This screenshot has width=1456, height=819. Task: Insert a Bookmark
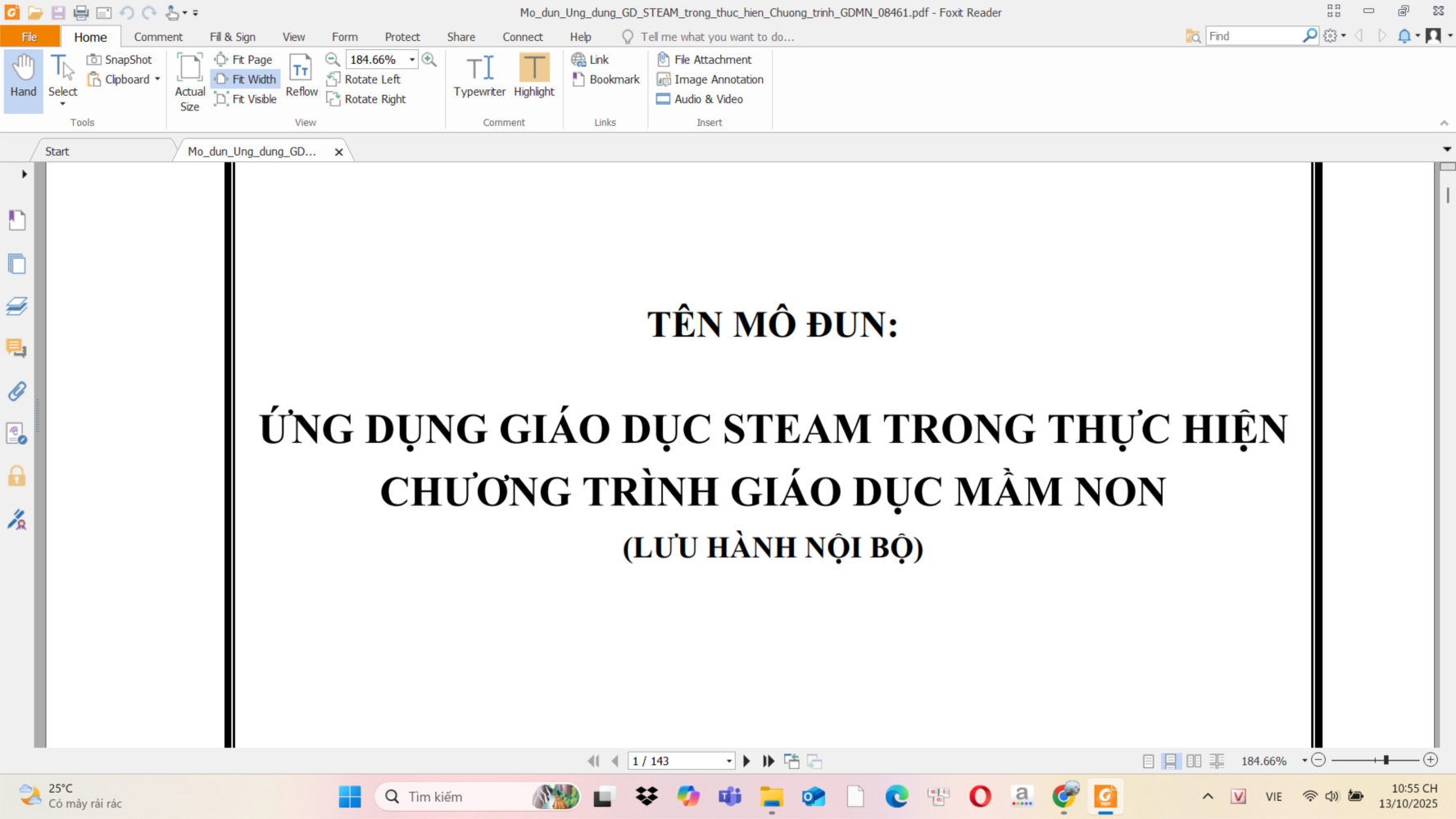point(606,79)
